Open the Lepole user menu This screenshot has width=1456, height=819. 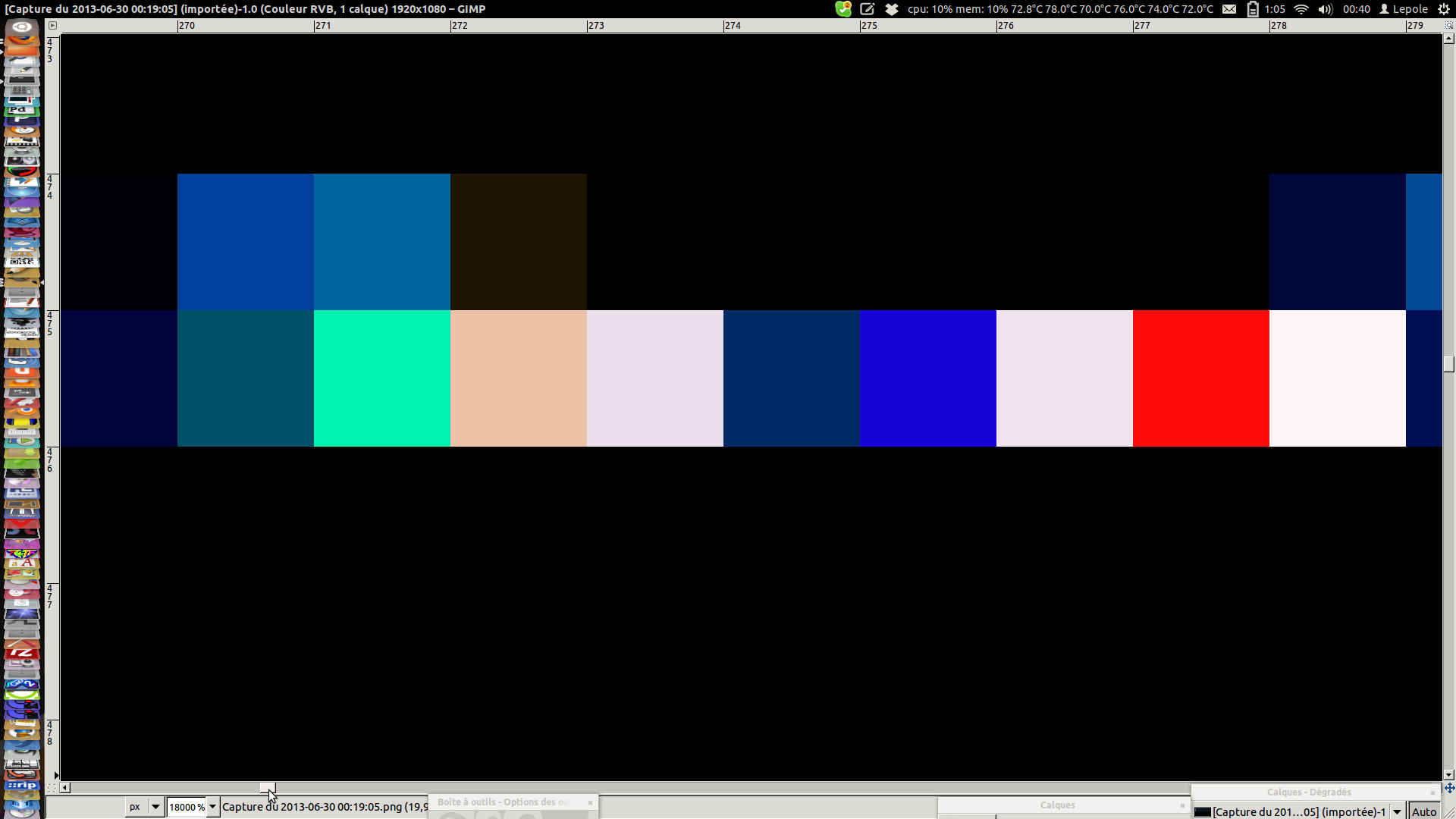coord(1404,9)
